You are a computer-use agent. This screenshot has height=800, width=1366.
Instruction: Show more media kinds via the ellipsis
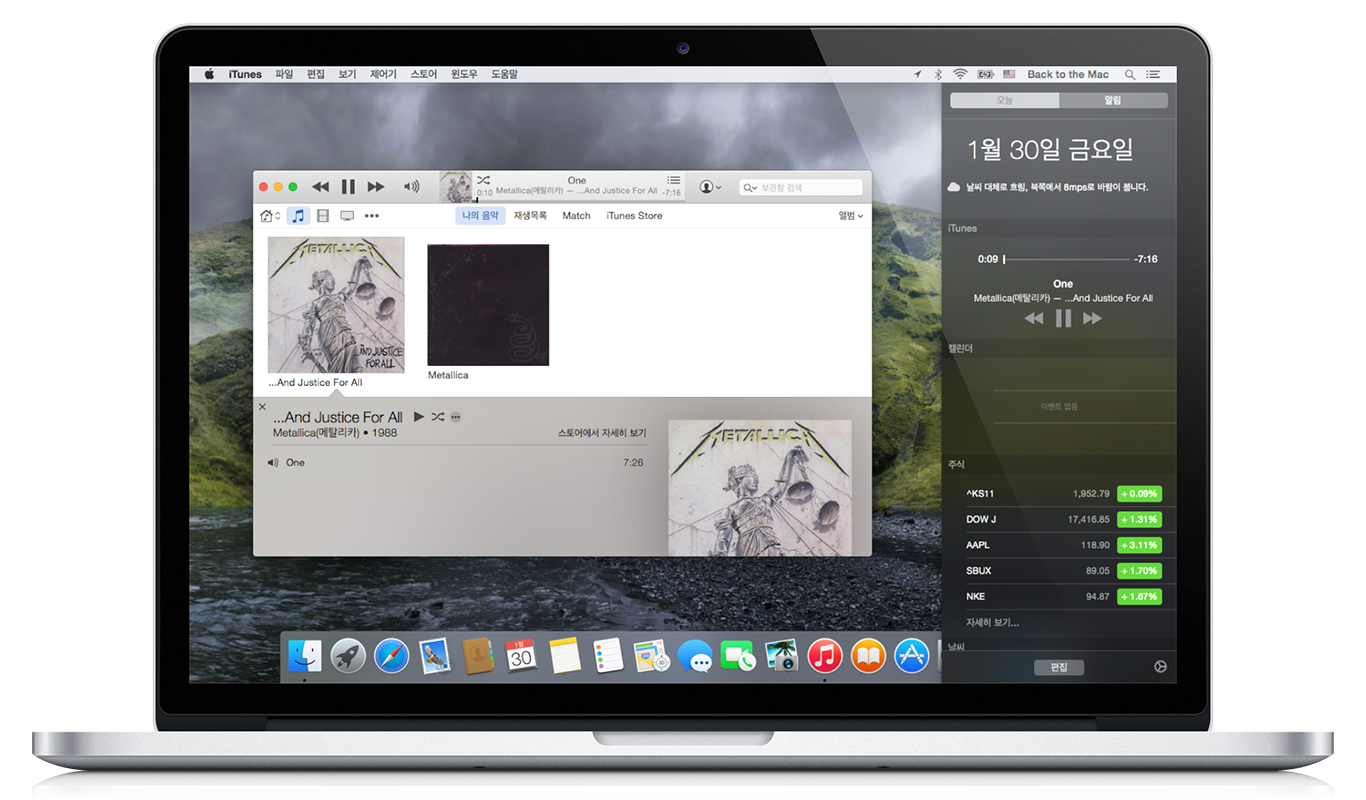click(x=372, y=216)
